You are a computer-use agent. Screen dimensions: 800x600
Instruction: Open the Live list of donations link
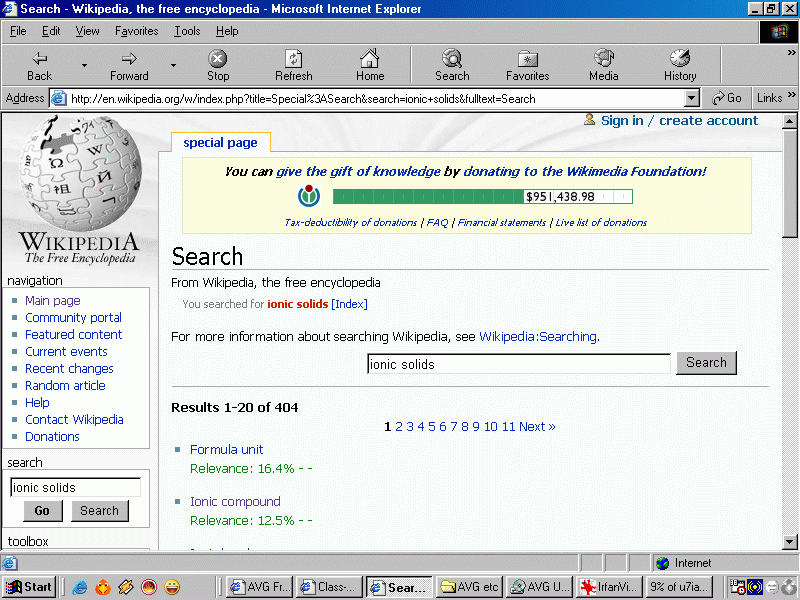601,222
